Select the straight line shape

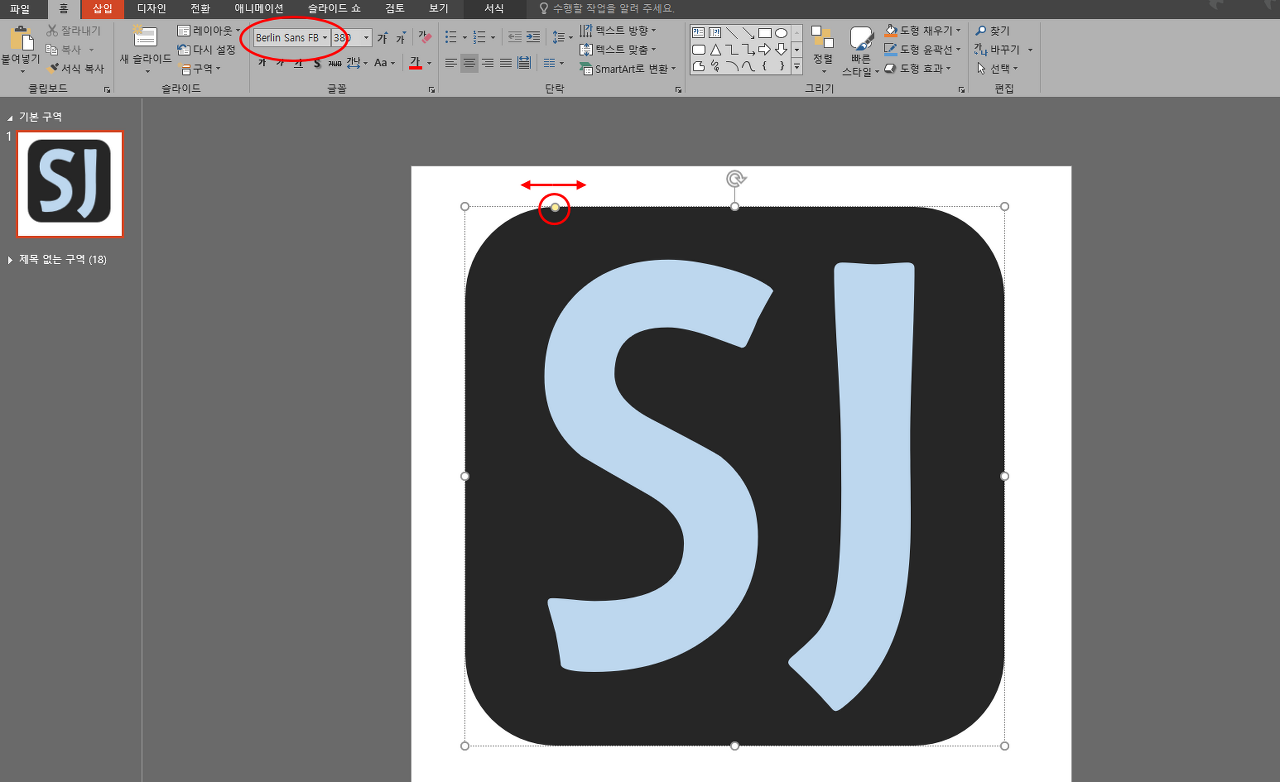point(732,32)
